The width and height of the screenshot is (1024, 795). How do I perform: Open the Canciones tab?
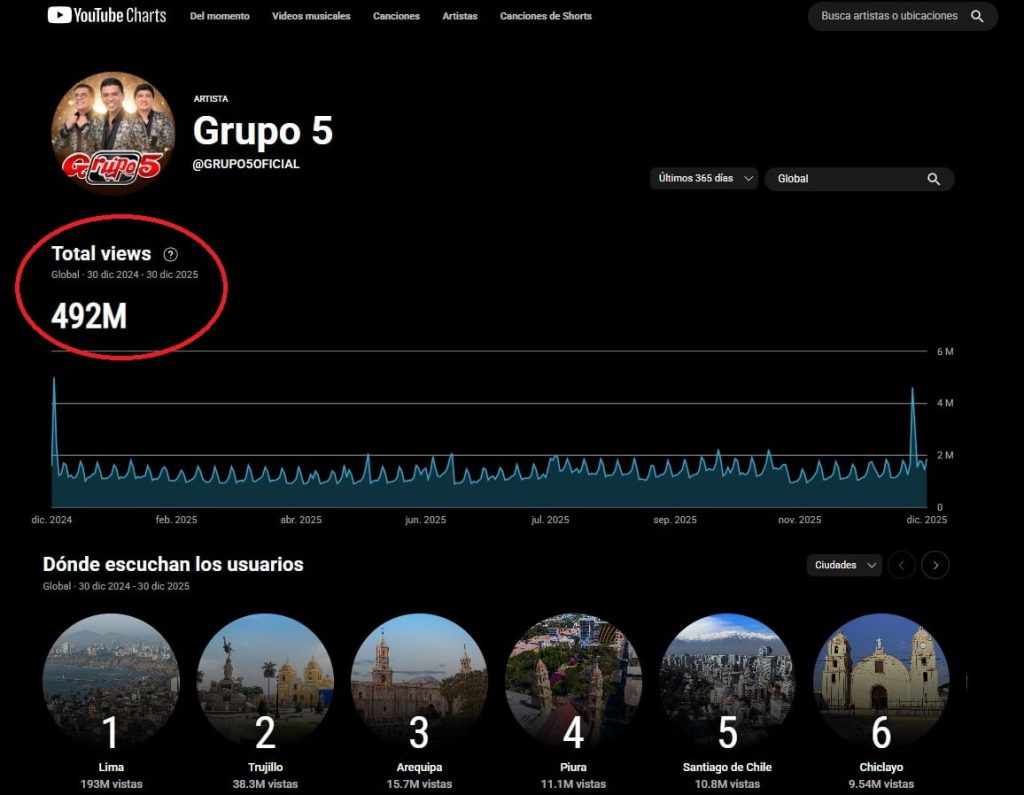pos(396,16)
